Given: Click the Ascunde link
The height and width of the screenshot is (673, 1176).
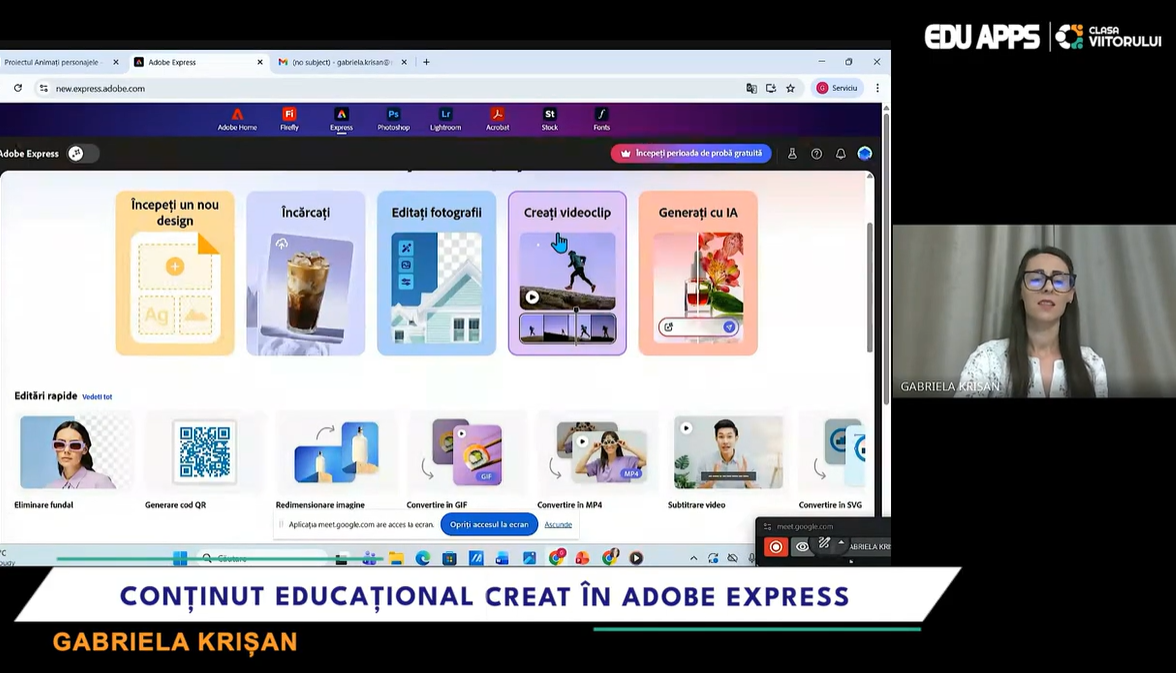Looking at the screenshot, I should click(x=558, y=524).
